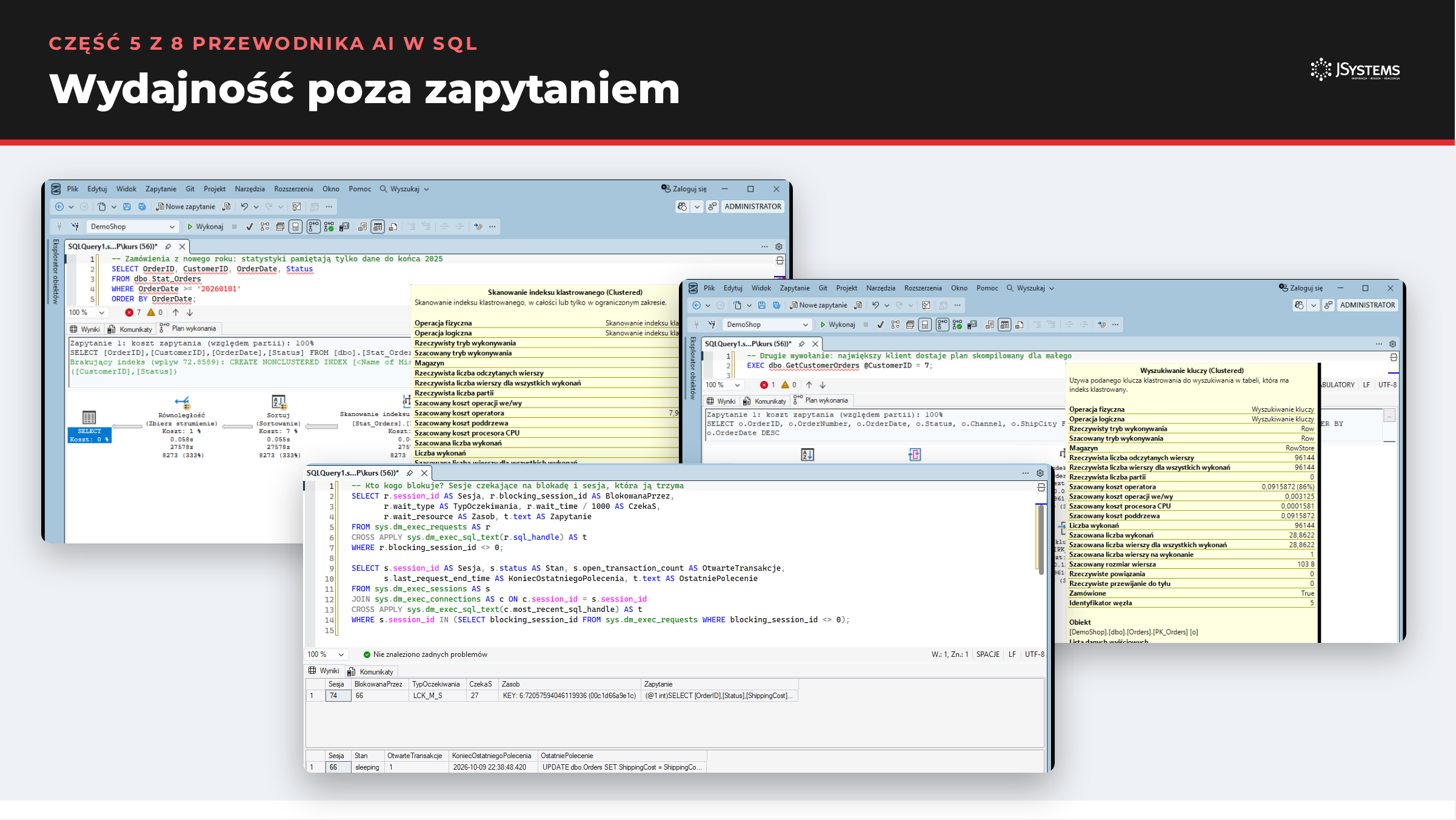
Task: Select LCK_M_S cell in results grid
Action: [x=438, y=696]
